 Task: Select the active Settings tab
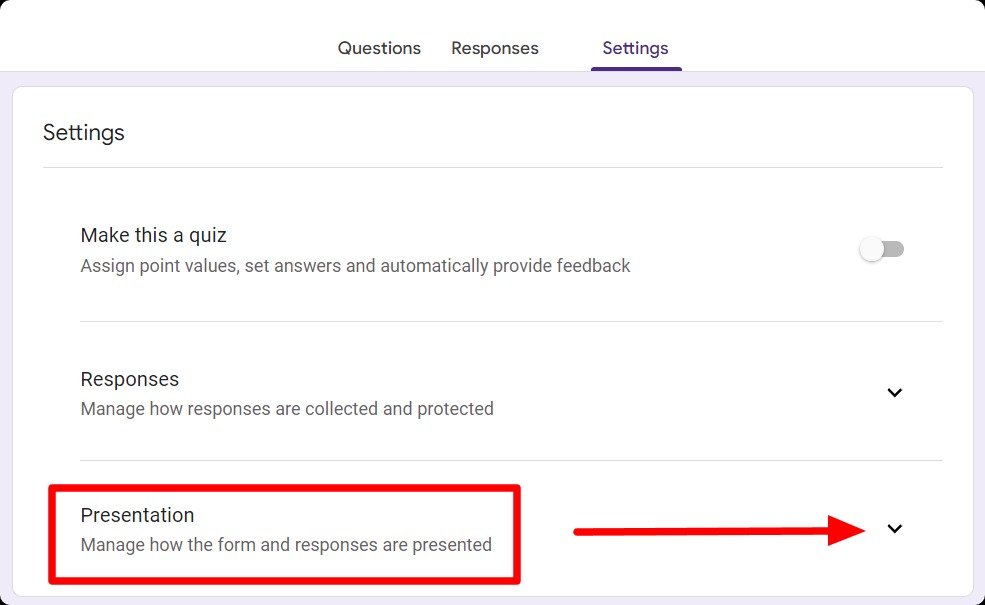pyautogui.click(x=635, y=47)
